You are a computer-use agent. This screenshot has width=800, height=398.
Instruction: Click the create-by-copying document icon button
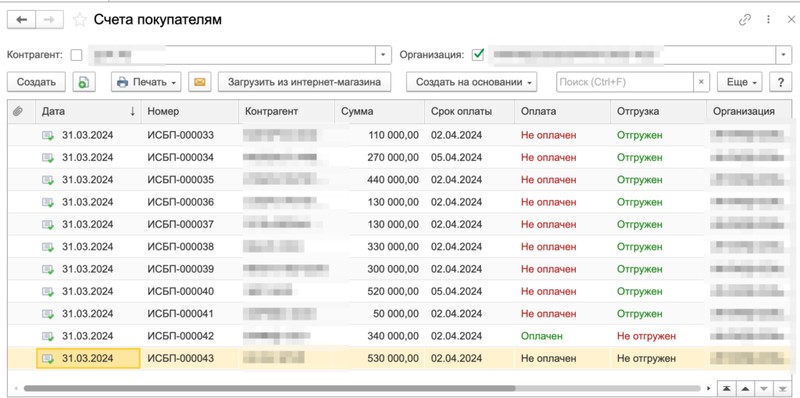point(84,82)
